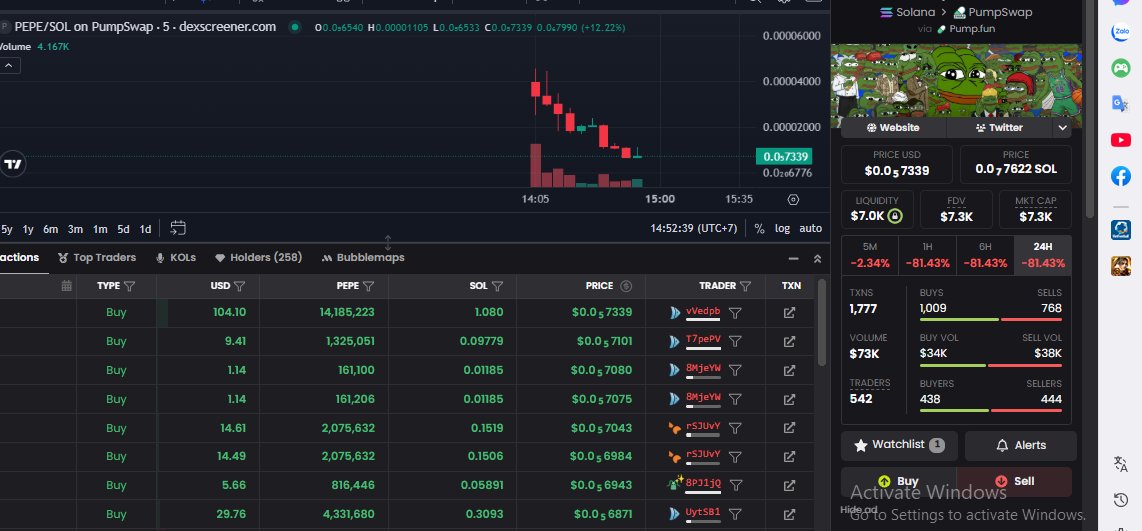Open trader vVedpb wallet link

click(x=703, y=312)
